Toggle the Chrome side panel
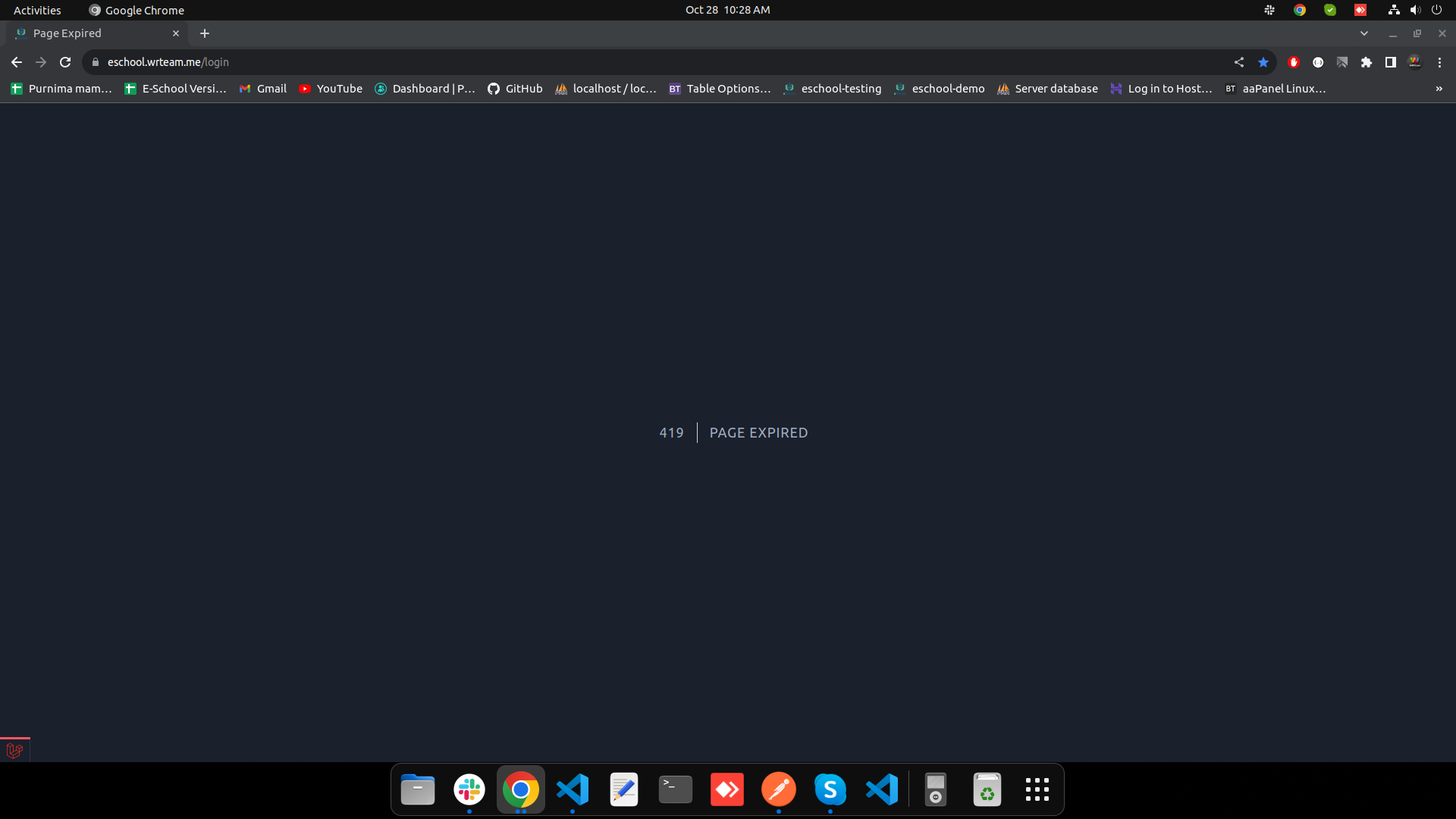1456x819 pixels. click(x=1391, y=62)
